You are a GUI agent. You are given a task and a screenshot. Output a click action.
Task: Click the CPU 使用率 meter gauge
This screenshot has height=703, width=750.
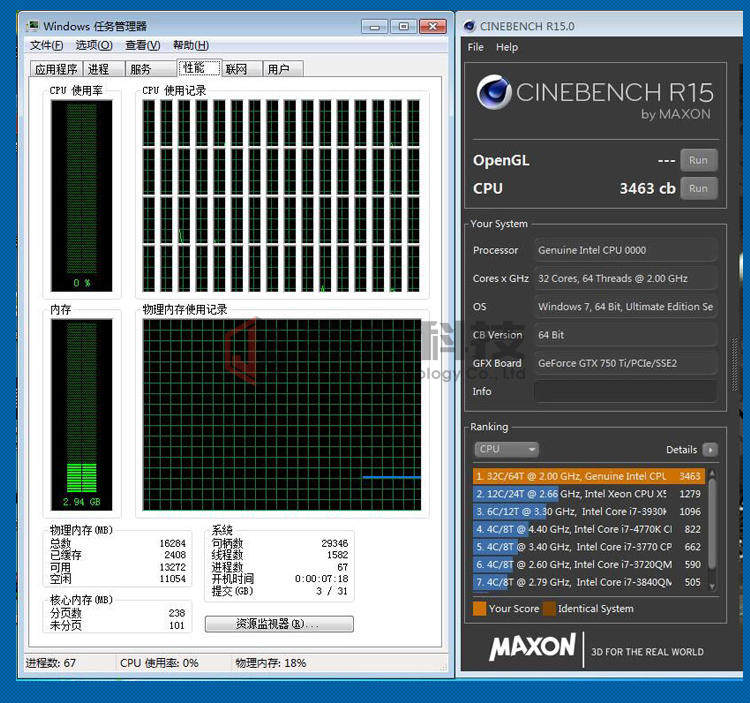82,196
